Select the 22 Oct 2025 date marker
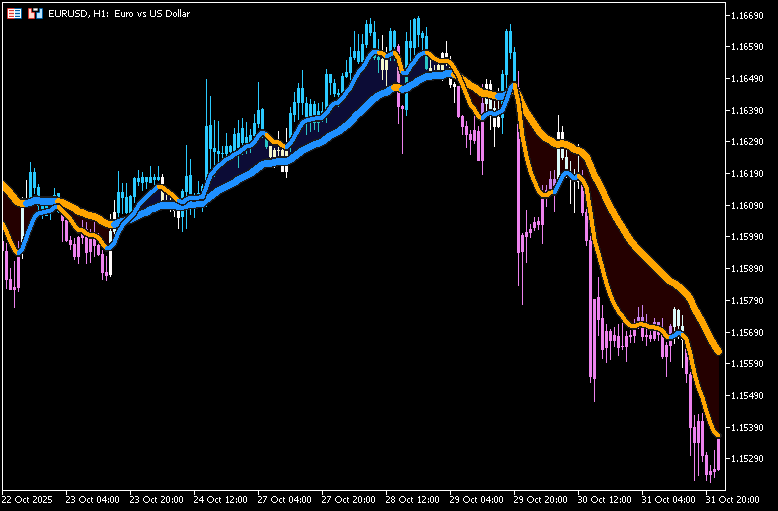778x511 pixels. click(28, 499)
